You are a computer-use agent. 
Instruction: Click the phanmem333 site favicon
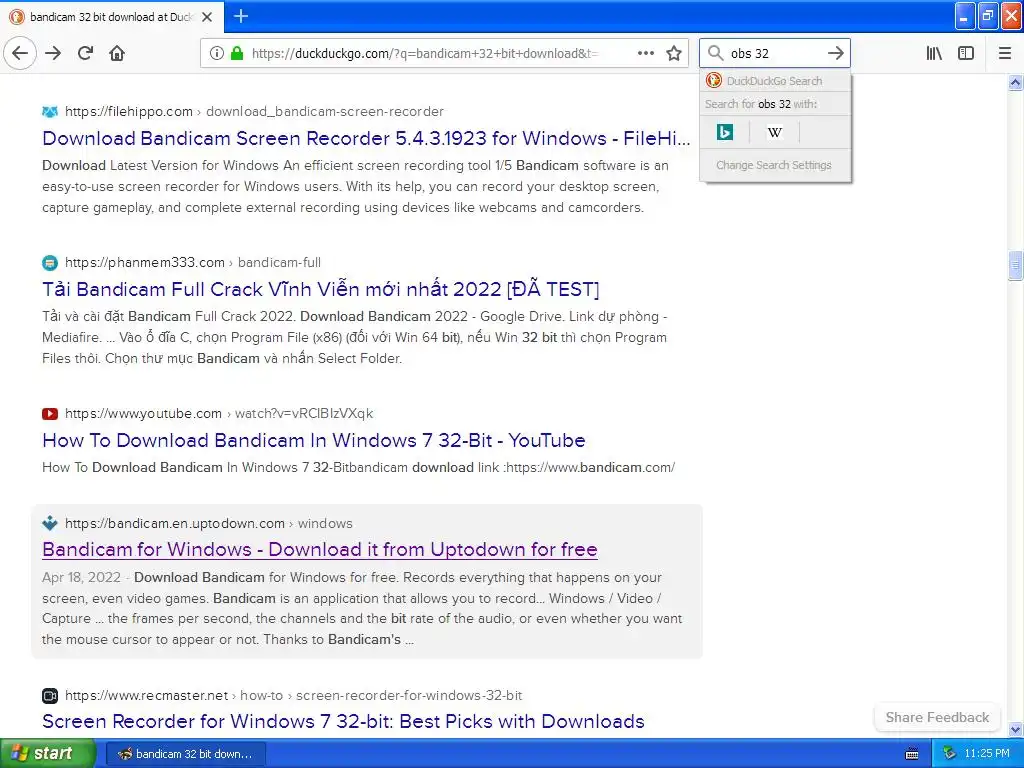point(50,263)
